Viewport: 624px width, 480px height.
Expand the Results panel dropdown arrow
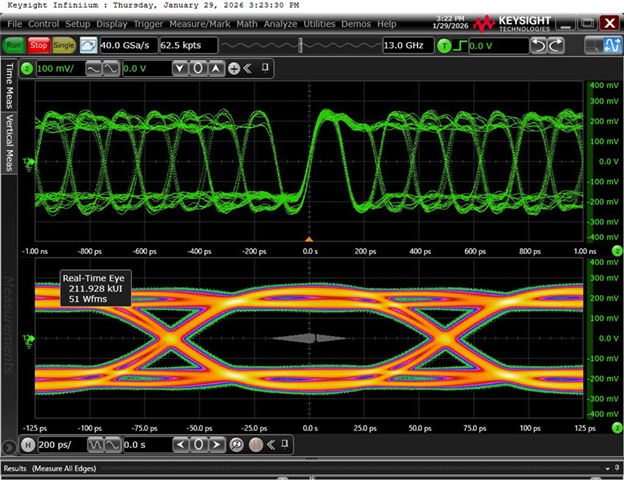click(605, 468)
